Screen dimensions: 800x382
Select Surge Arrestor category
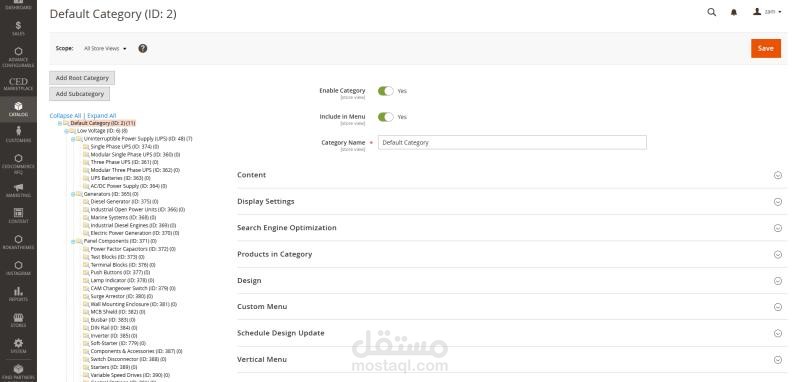tap(121, 296)
